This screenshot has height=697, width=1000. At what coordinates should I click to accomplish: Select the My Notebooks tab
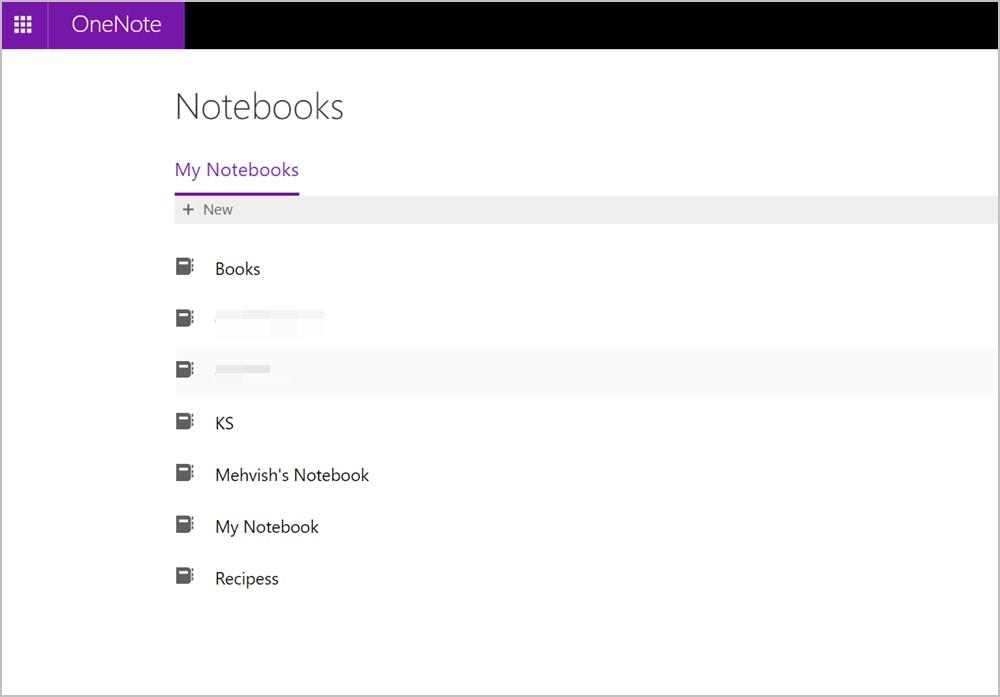[237, 170]
